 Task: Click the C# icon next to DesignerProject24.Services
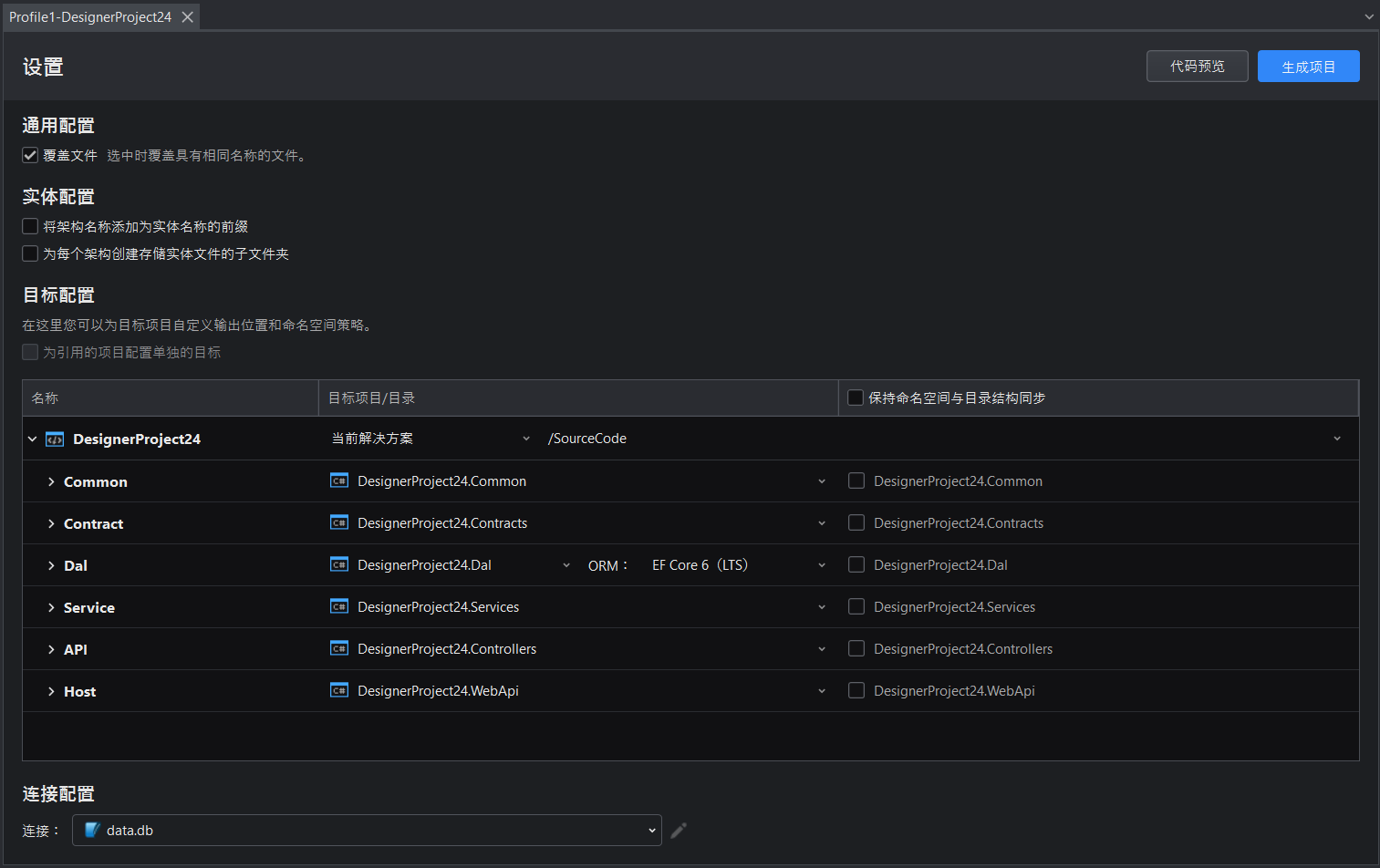(x=339, y=606)
